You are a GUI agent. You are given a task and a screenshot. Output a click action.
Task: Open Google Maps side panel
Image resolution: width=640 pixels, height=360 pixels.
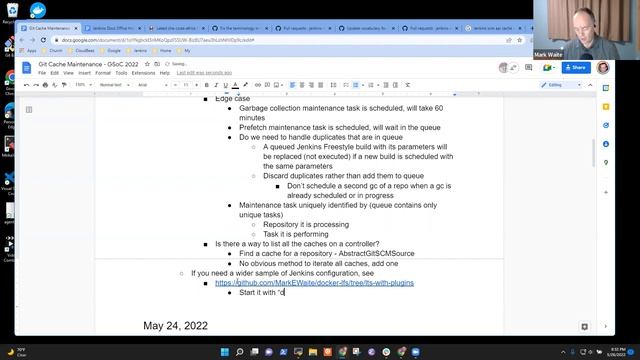pyautogui.click(x=606, y=162)
